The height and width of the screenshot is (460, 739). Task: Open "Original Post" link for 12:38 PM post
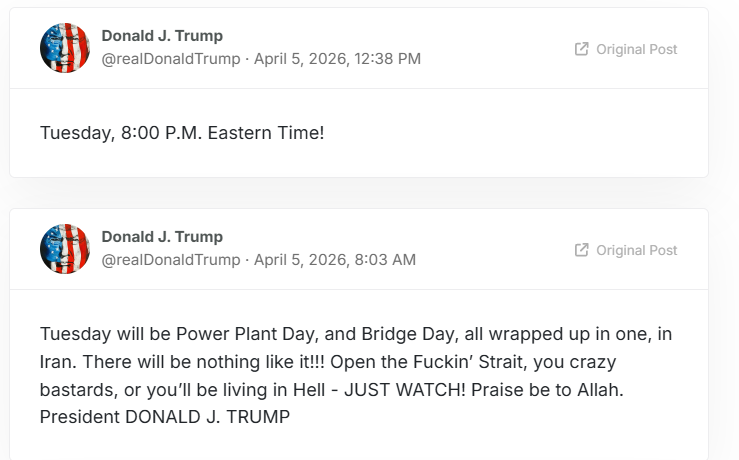click(636, 49)
